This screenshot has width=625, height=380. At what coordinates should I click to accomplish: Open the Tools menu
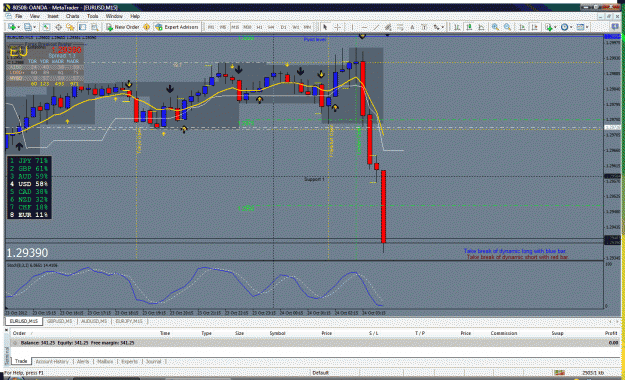(x=92, y=16)
